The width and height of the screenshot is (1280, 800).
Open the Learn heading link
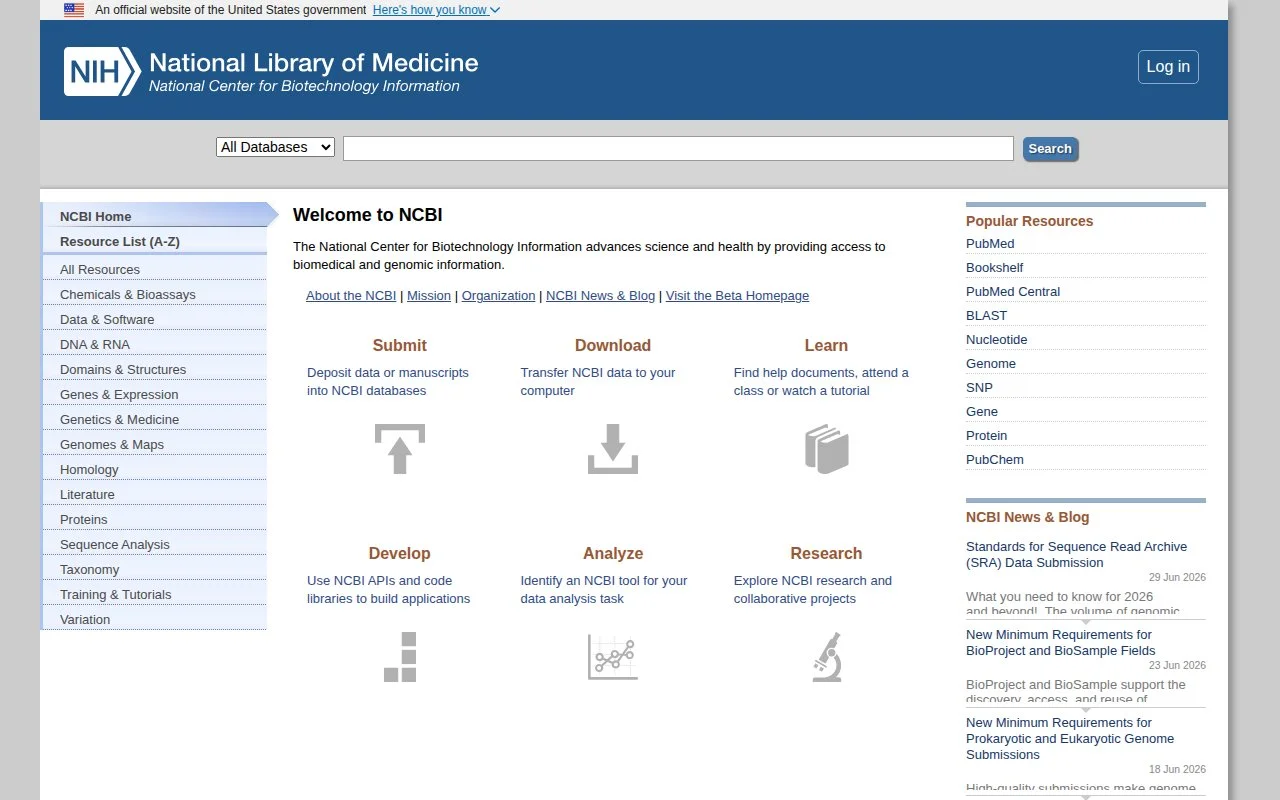point(826,345)
